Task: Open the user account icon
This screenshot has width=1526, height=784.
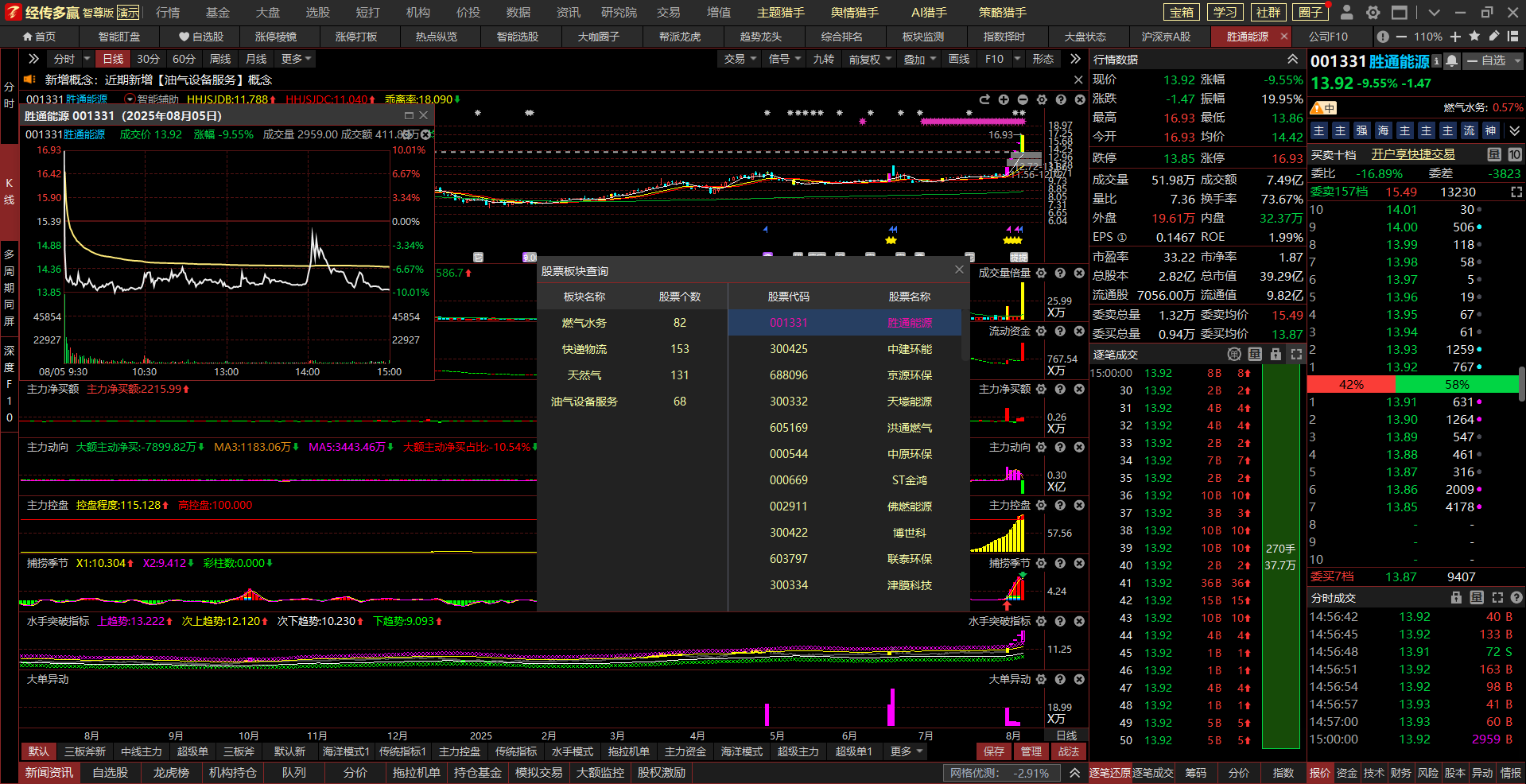Action: [1346, 13]
